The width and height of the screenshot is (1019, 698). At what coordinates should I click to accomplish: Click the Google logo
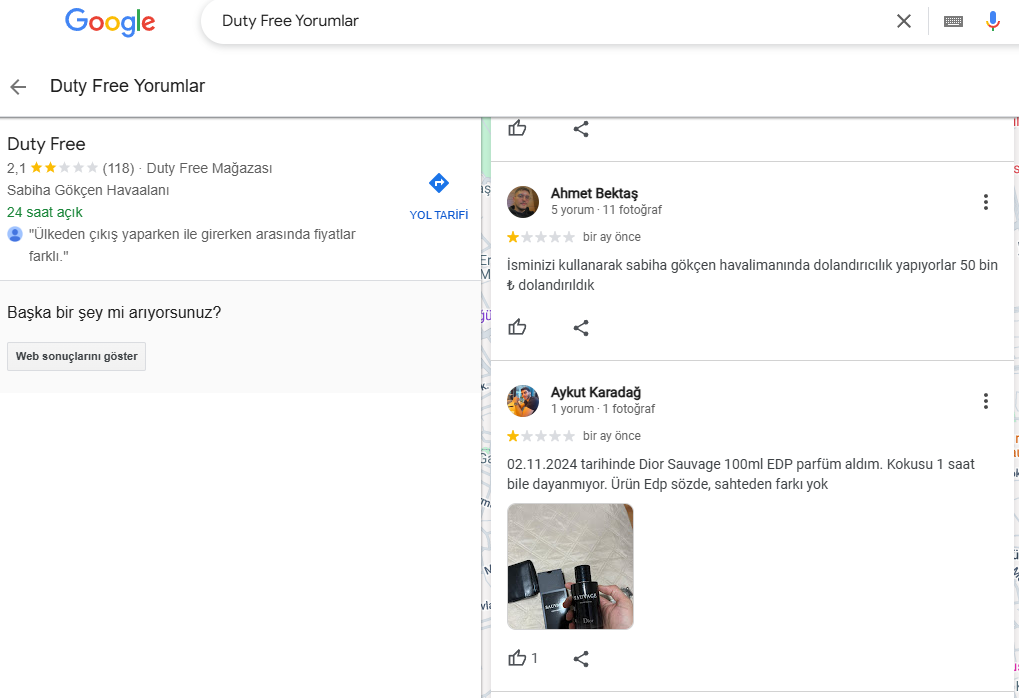click(110, 21)
